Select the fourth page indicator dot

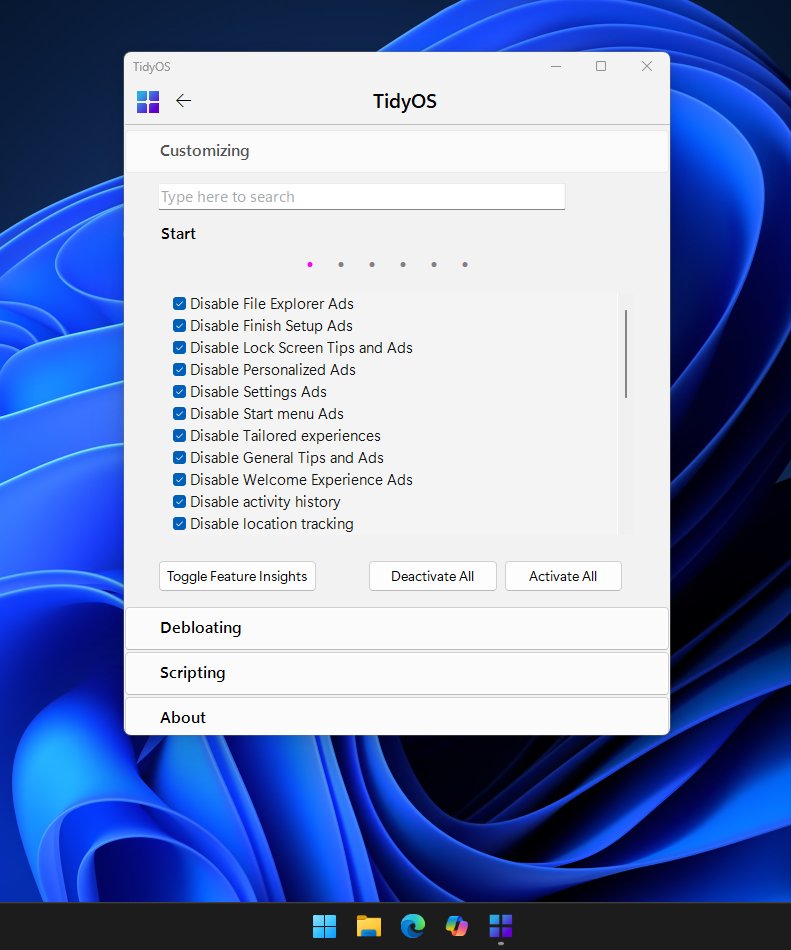point(403,265)
